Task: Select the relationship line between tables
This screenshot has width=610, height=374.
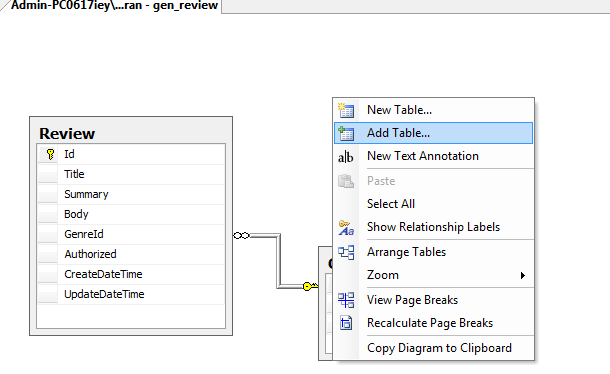Action: pyautogui.click(x=279, y=261)
